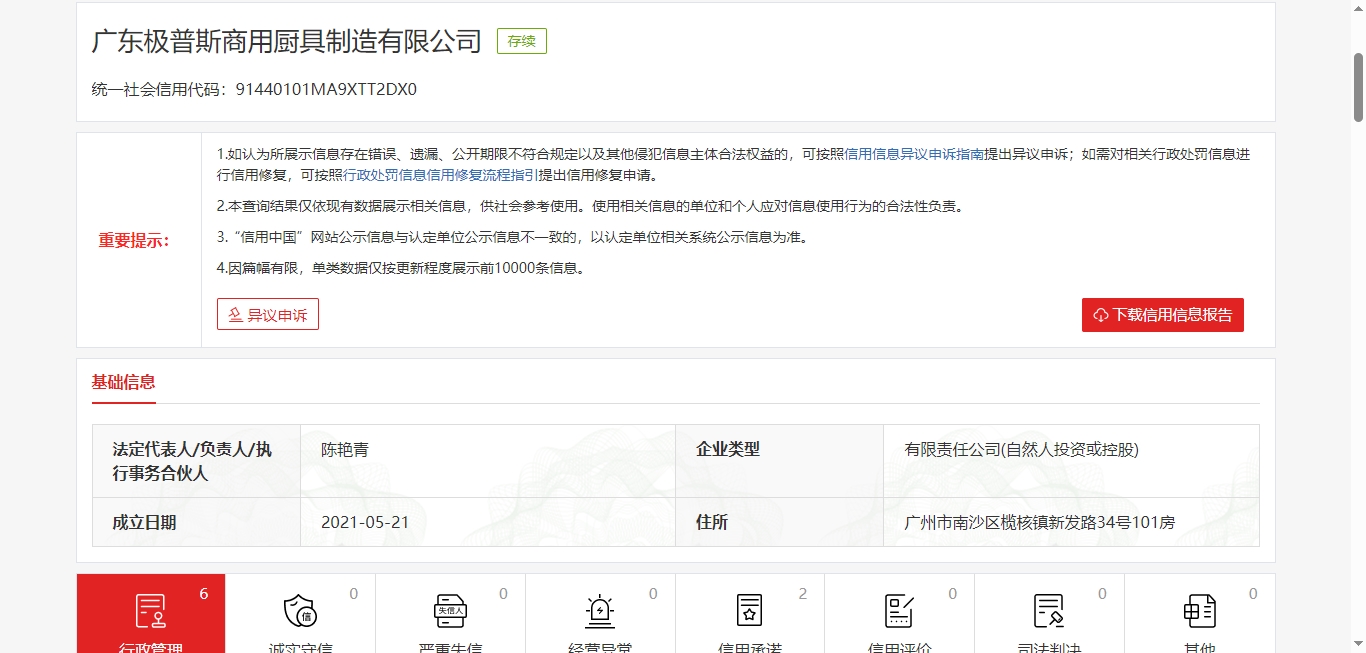Viewport: 1366px width, 653px height.
Task: Select the 信用评价 icon
Action: pyautogui.click(x=900, y=611)
